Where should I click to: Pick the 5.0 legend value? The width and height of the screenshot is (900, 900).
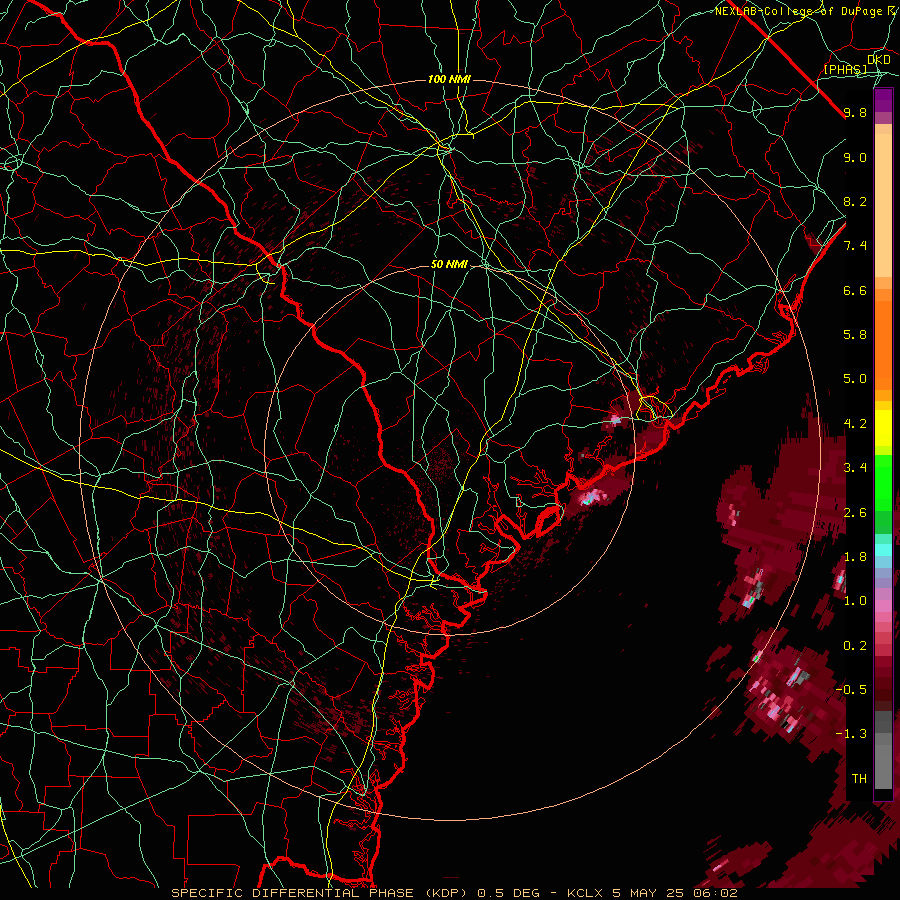point(855,379)
